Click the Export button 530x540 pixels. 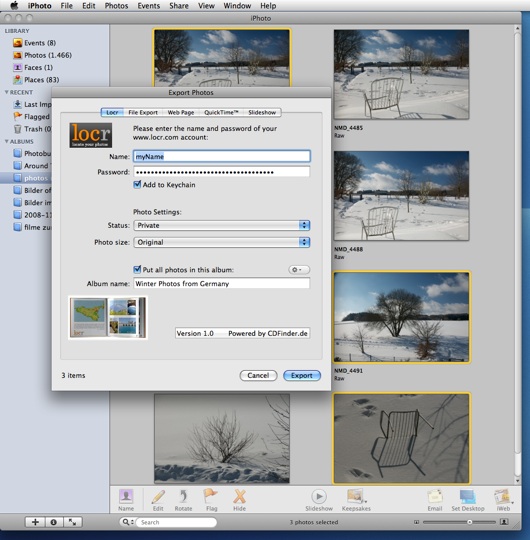[x=302, y=375]
